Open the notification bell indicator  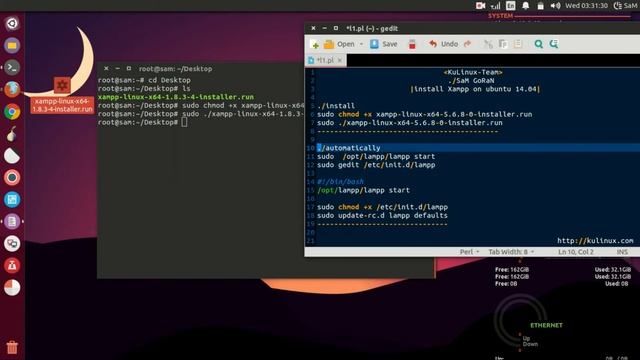pos(526,6)
